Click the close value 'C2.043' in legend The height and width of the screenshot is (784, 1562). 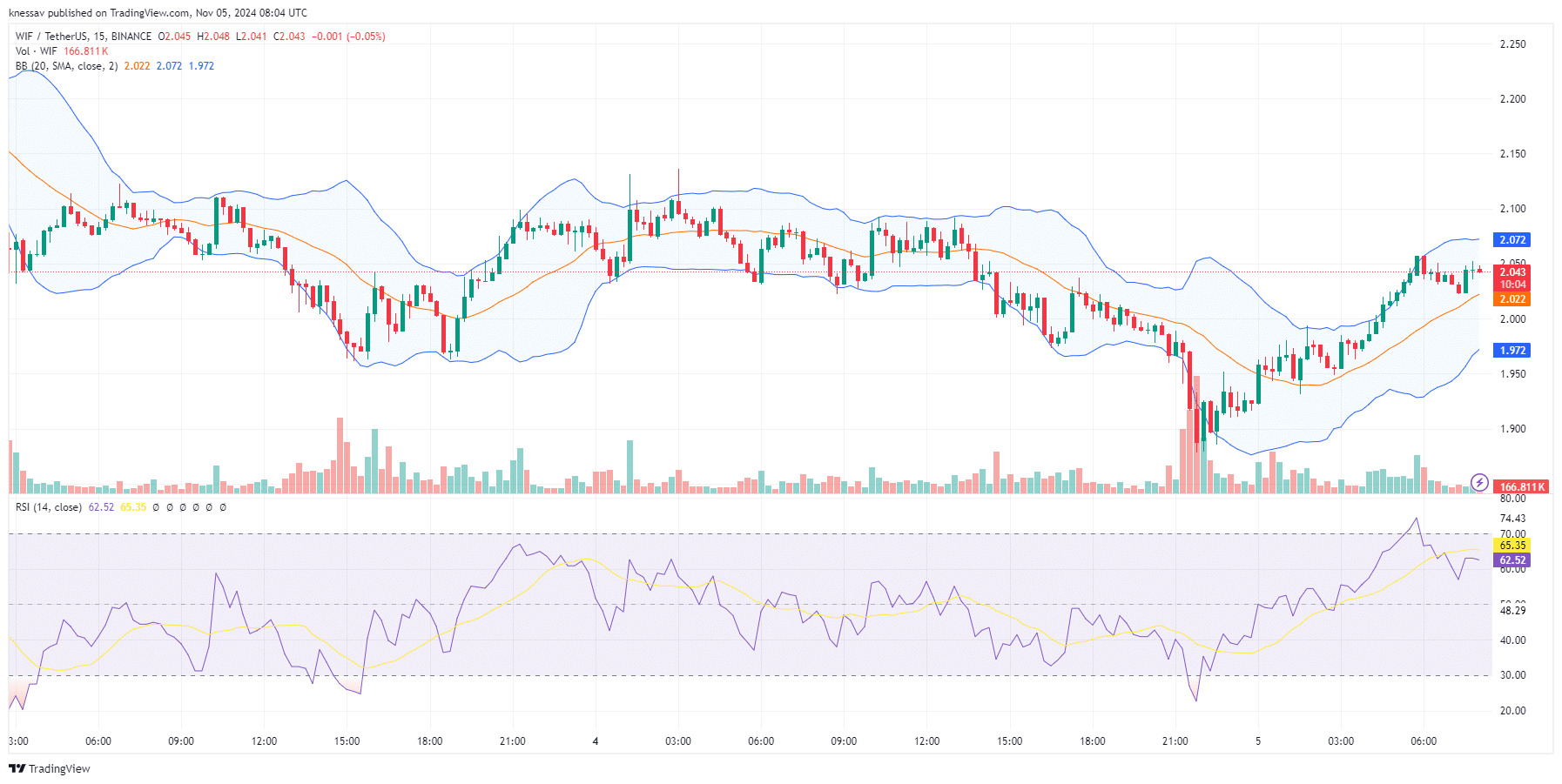(x=289, y=37)
